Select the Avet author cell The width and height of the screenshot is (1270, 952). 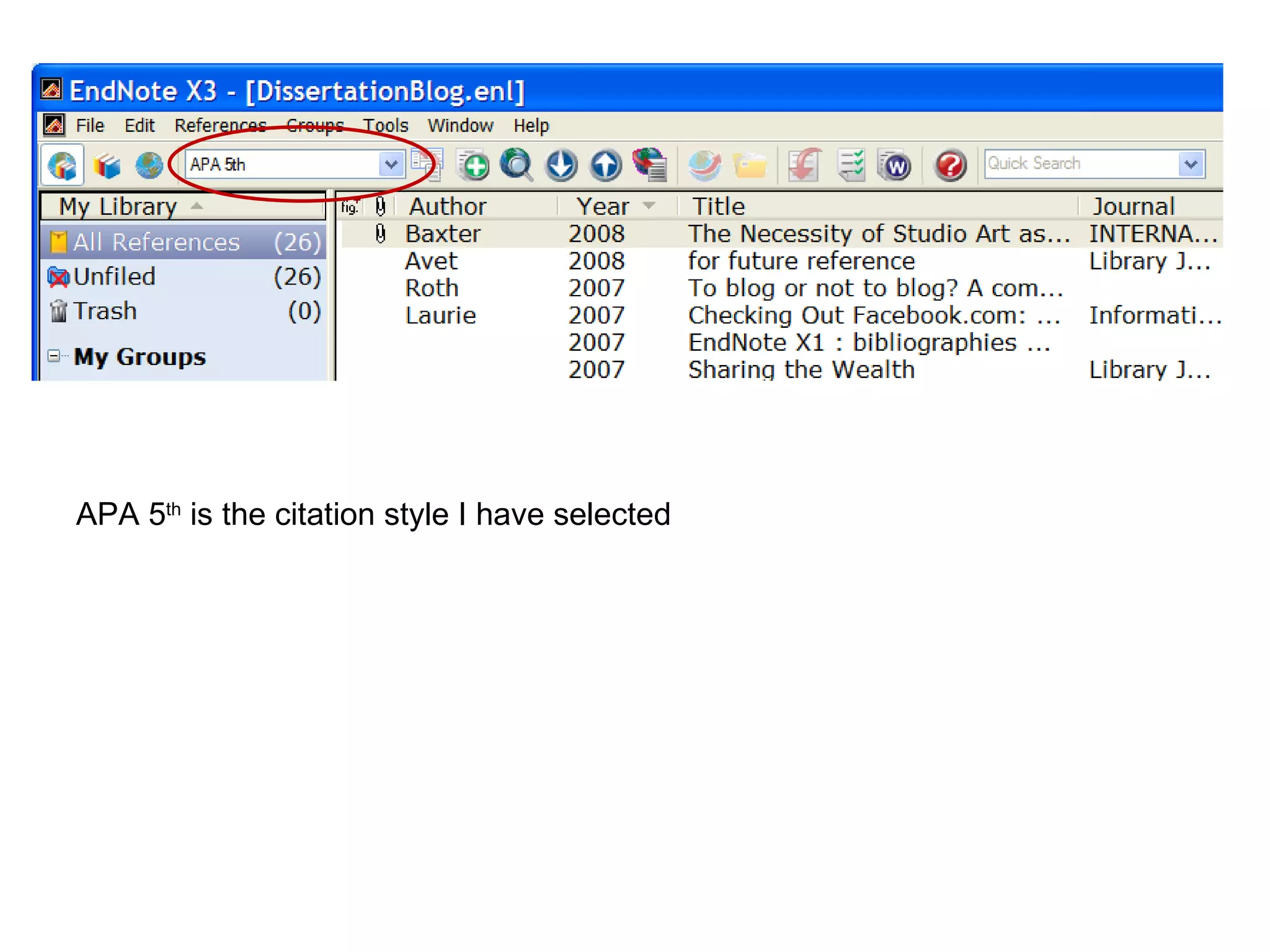431,261
